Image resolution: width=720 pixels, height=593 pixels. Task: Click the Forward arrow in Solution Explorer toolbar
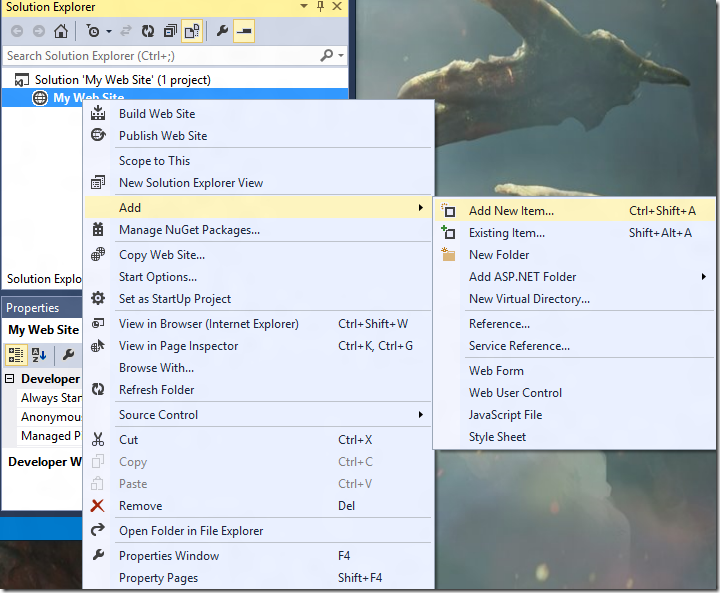[x=39, y=31]
